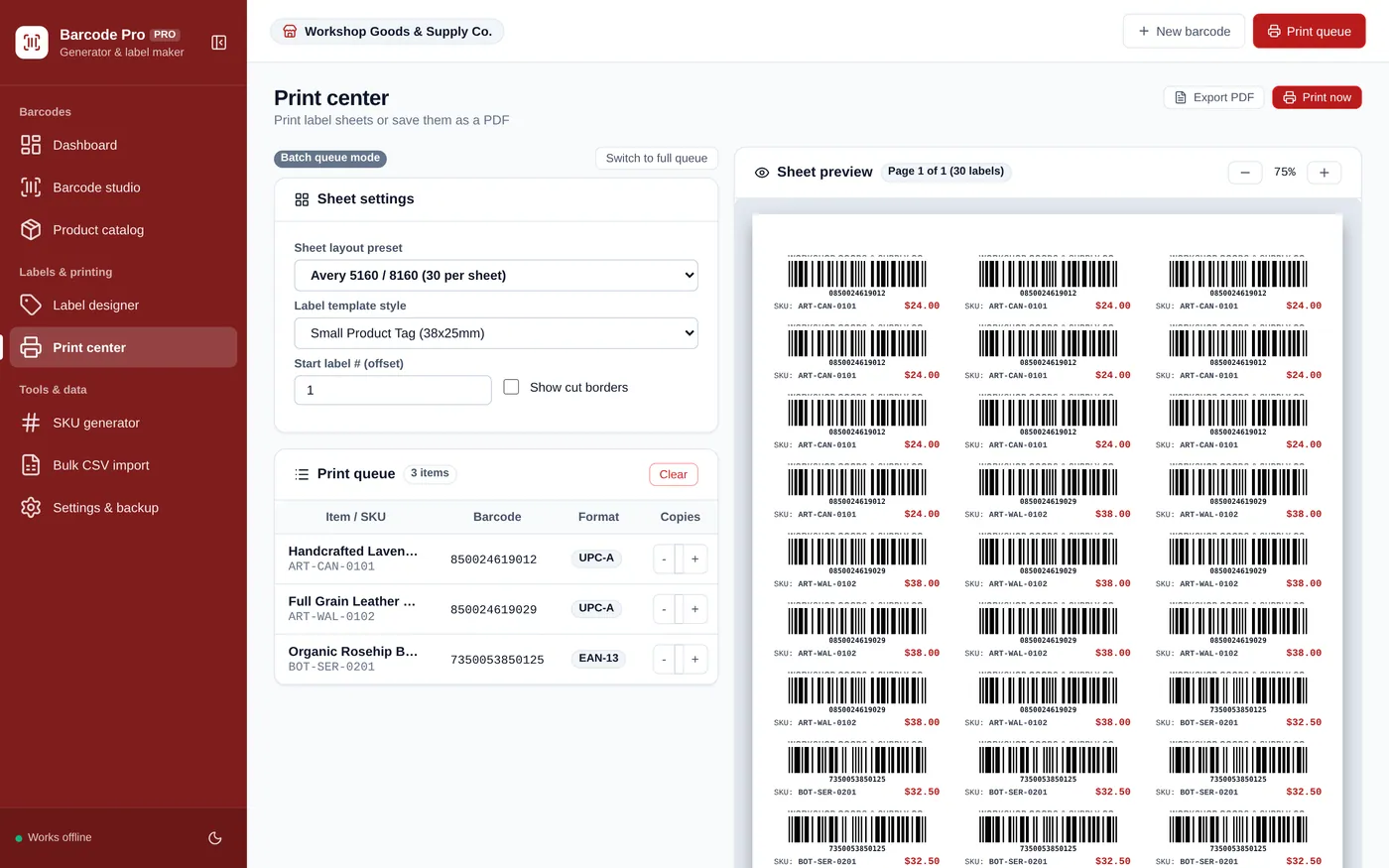This screenshot has width=1389, height=868.
Task: Click the Batch queue mode badge
Action: point(330,158)
